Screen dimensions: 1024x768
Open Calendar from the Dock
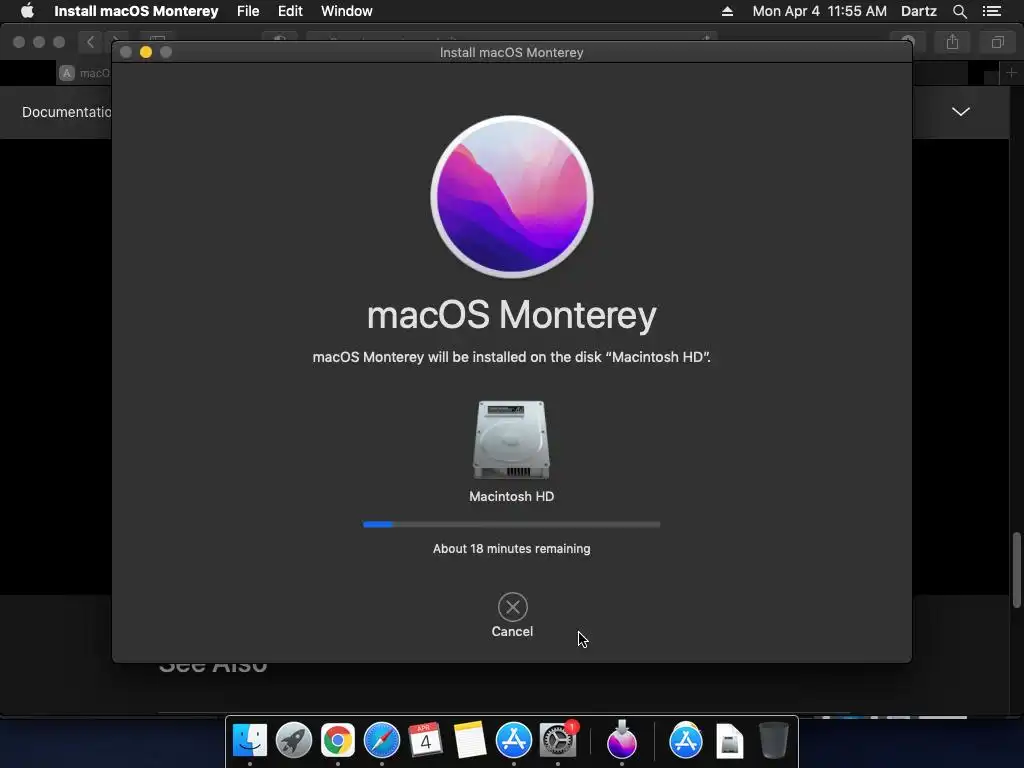[425, 741]
